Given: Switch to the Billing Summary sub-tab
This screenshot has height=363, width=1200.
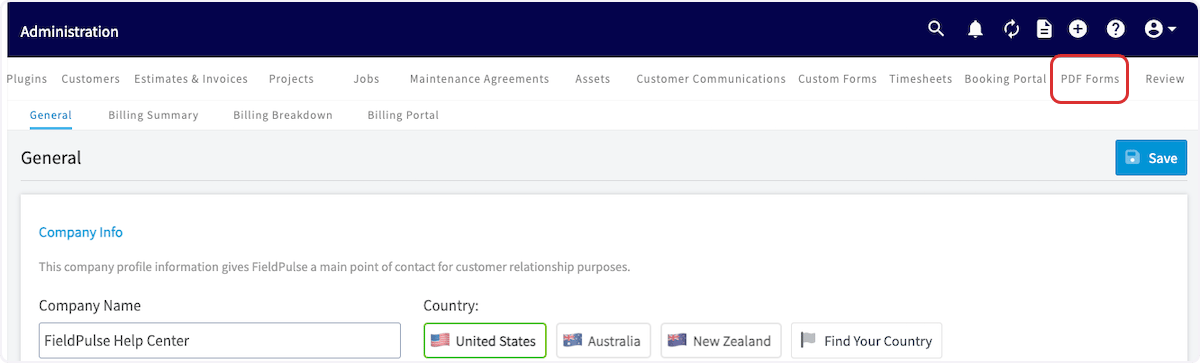Looking at the screenshot, I should point(153,115).
